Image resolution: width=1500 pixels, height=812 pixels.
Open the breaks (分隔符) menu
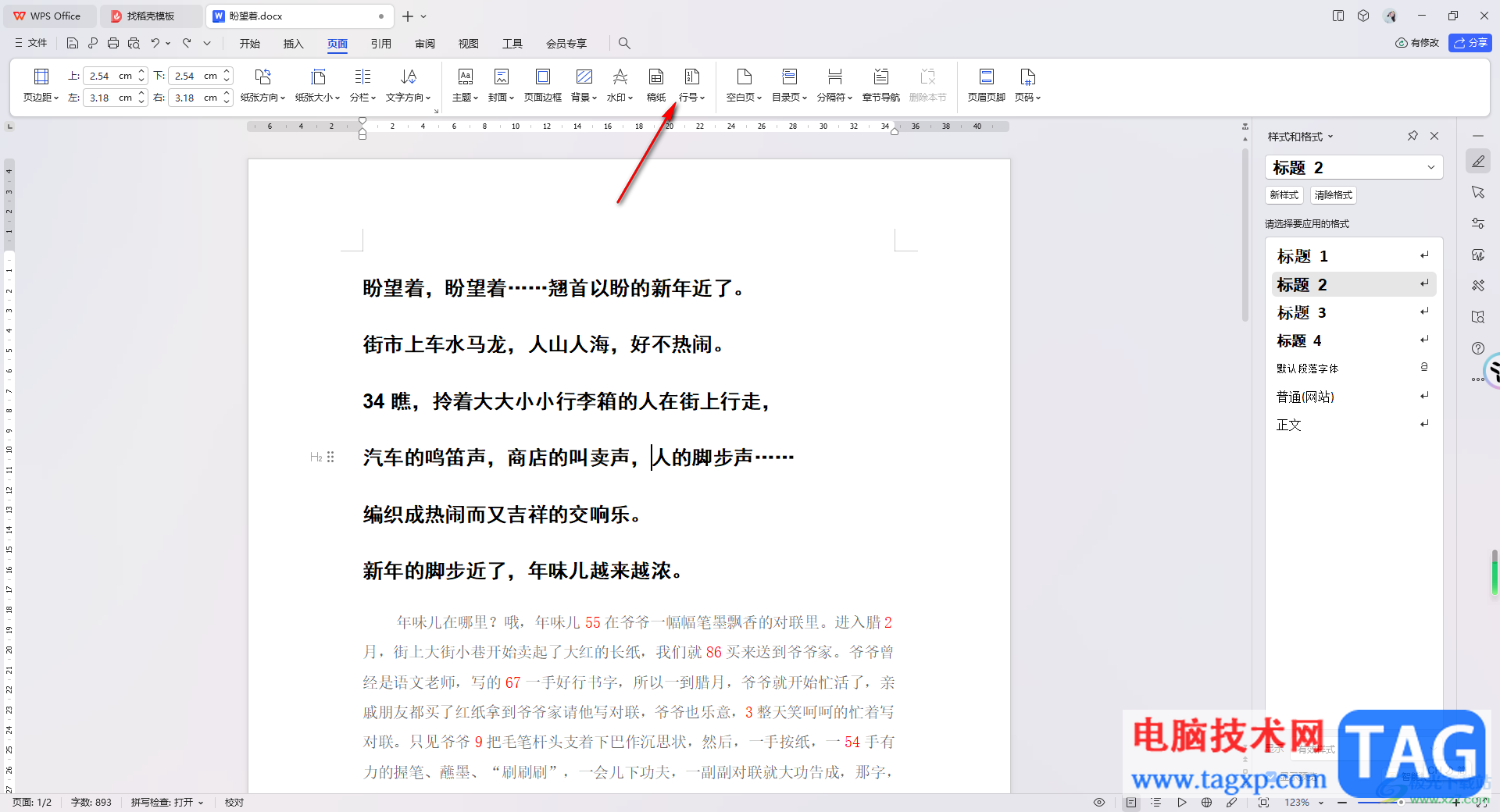click(x=834, y=86)
